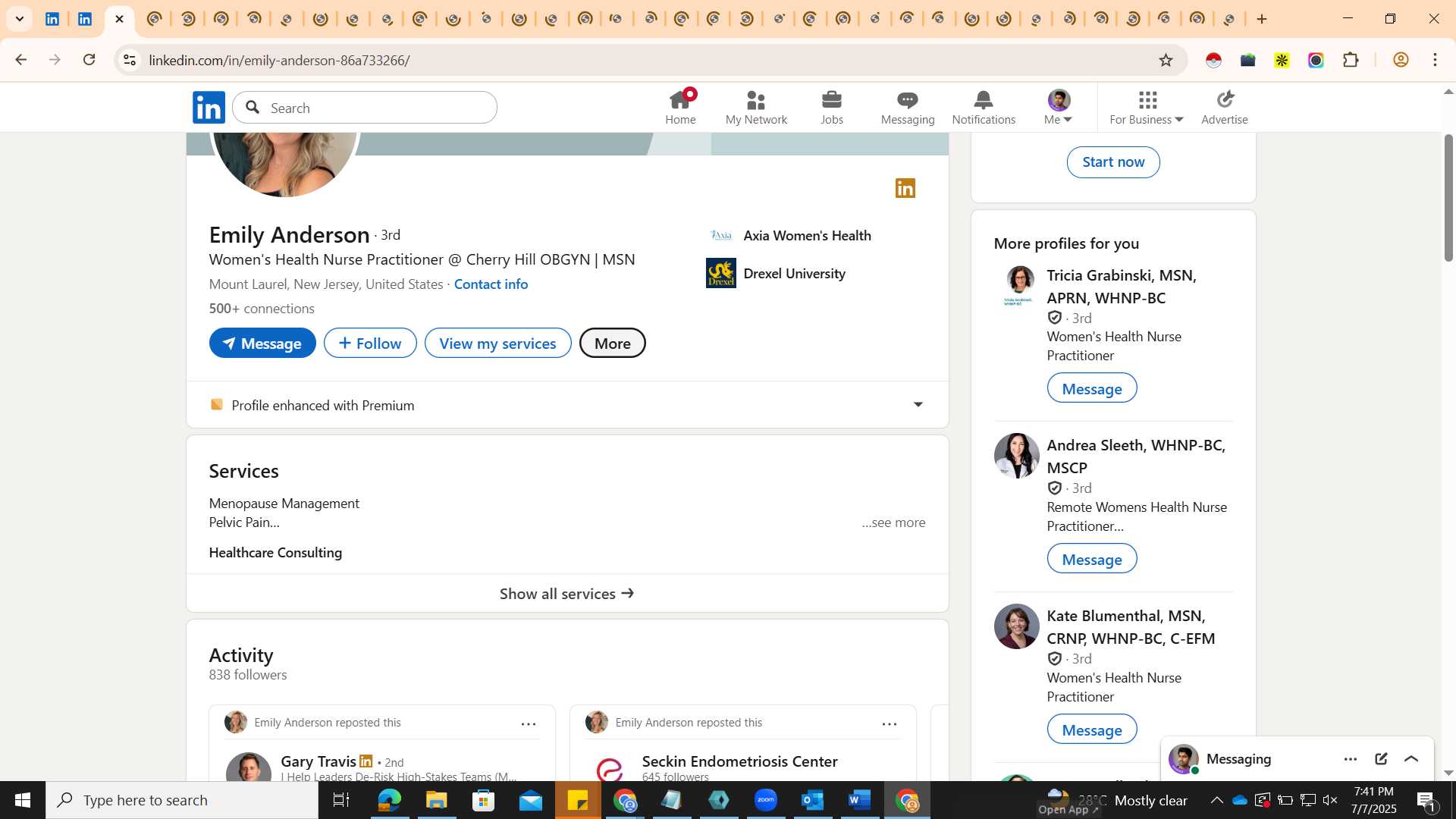
Task: Open Chrome three-dot menu
Action: [x=1436, y=60]
